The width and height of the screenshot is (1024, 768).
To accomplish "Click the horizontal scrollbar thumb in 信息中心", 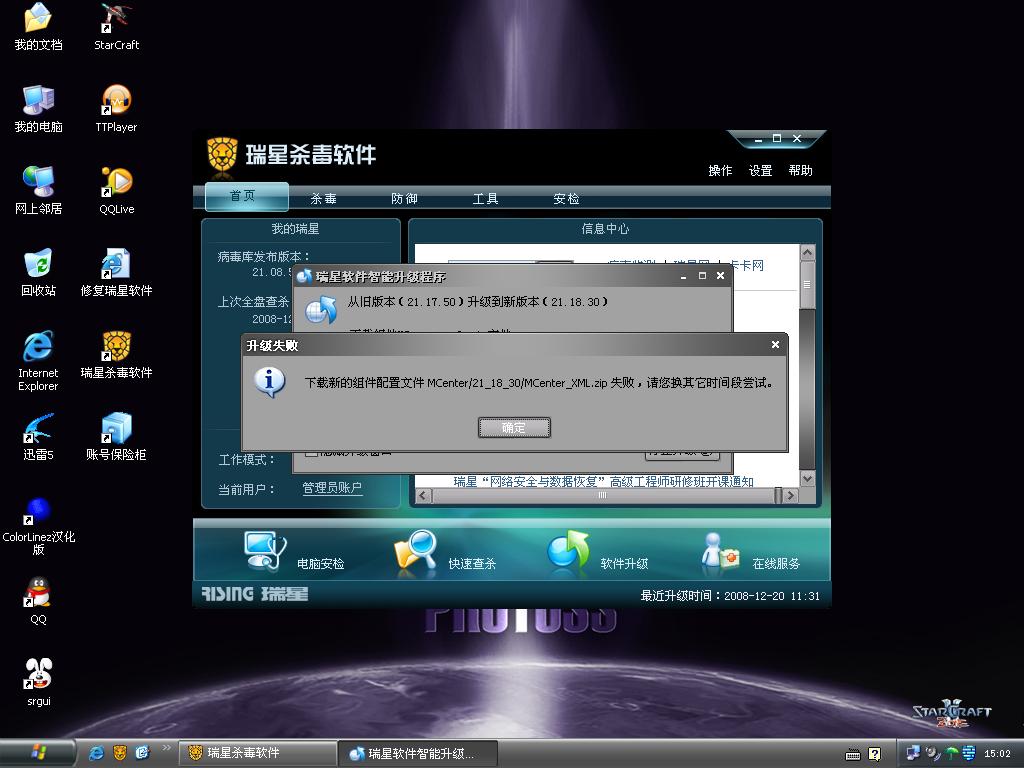I will pyautogui.click(x=603, y=495).
